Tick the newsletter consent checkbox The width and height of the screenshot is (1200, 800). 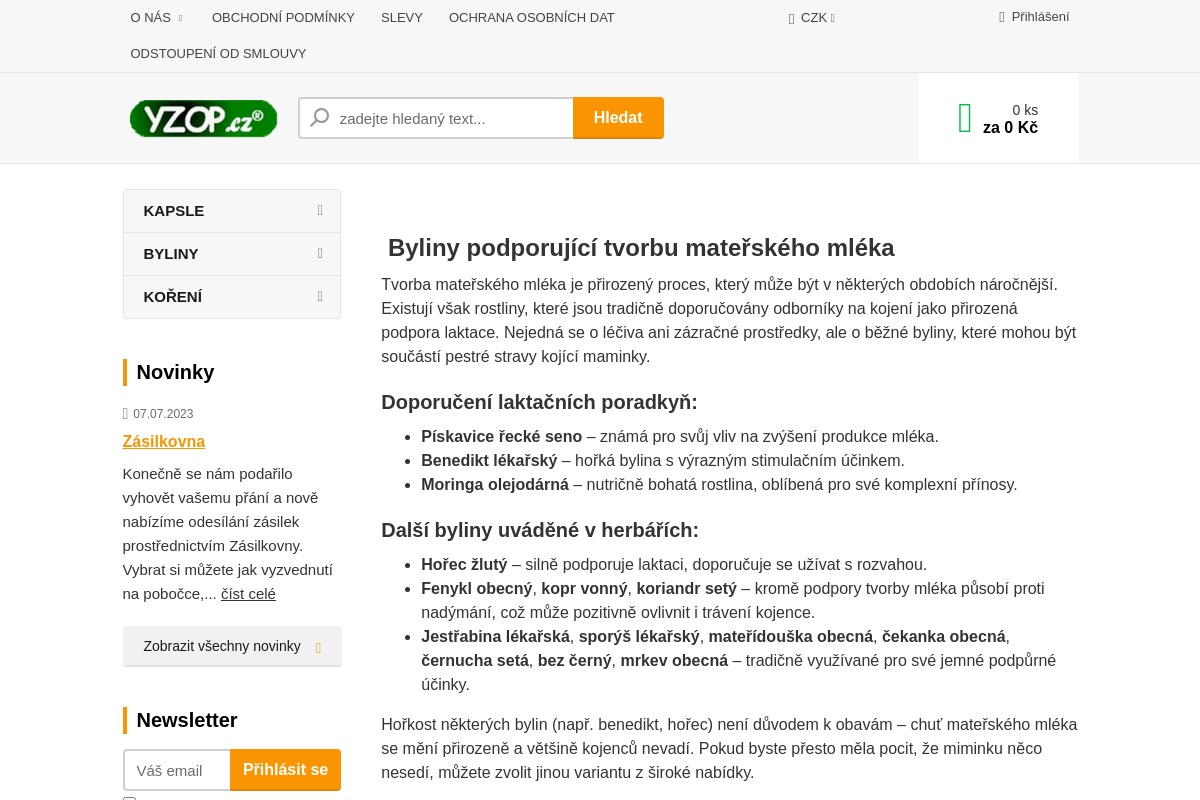(x=128, y=798)
